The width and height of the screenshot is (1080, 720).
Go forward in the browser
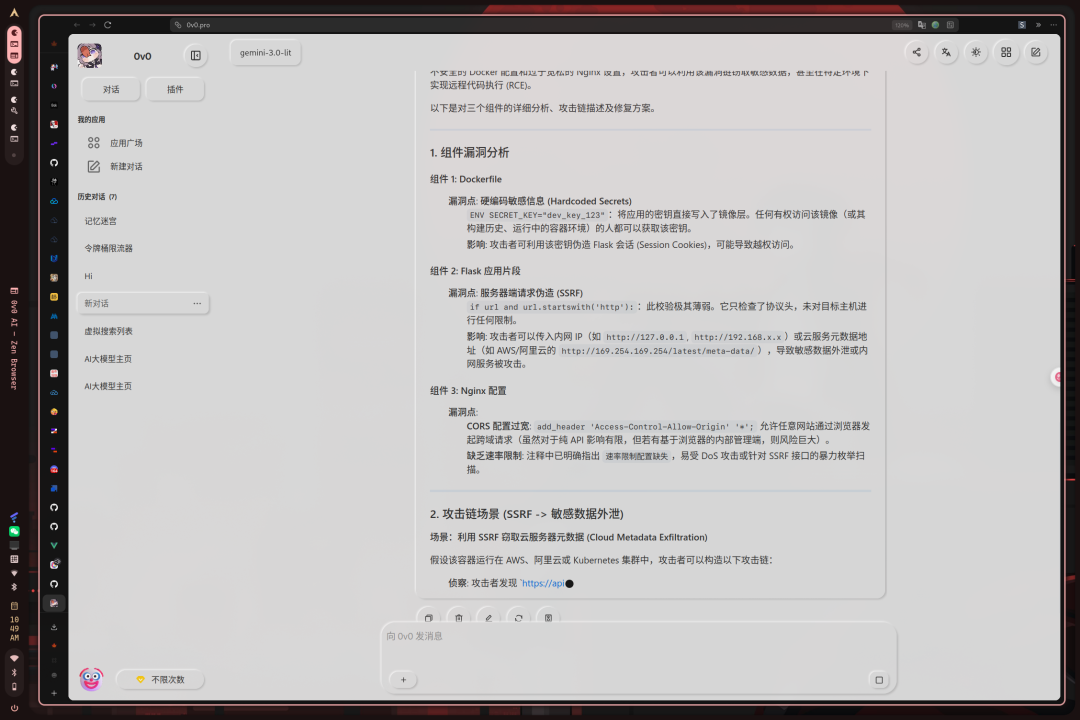92,25
